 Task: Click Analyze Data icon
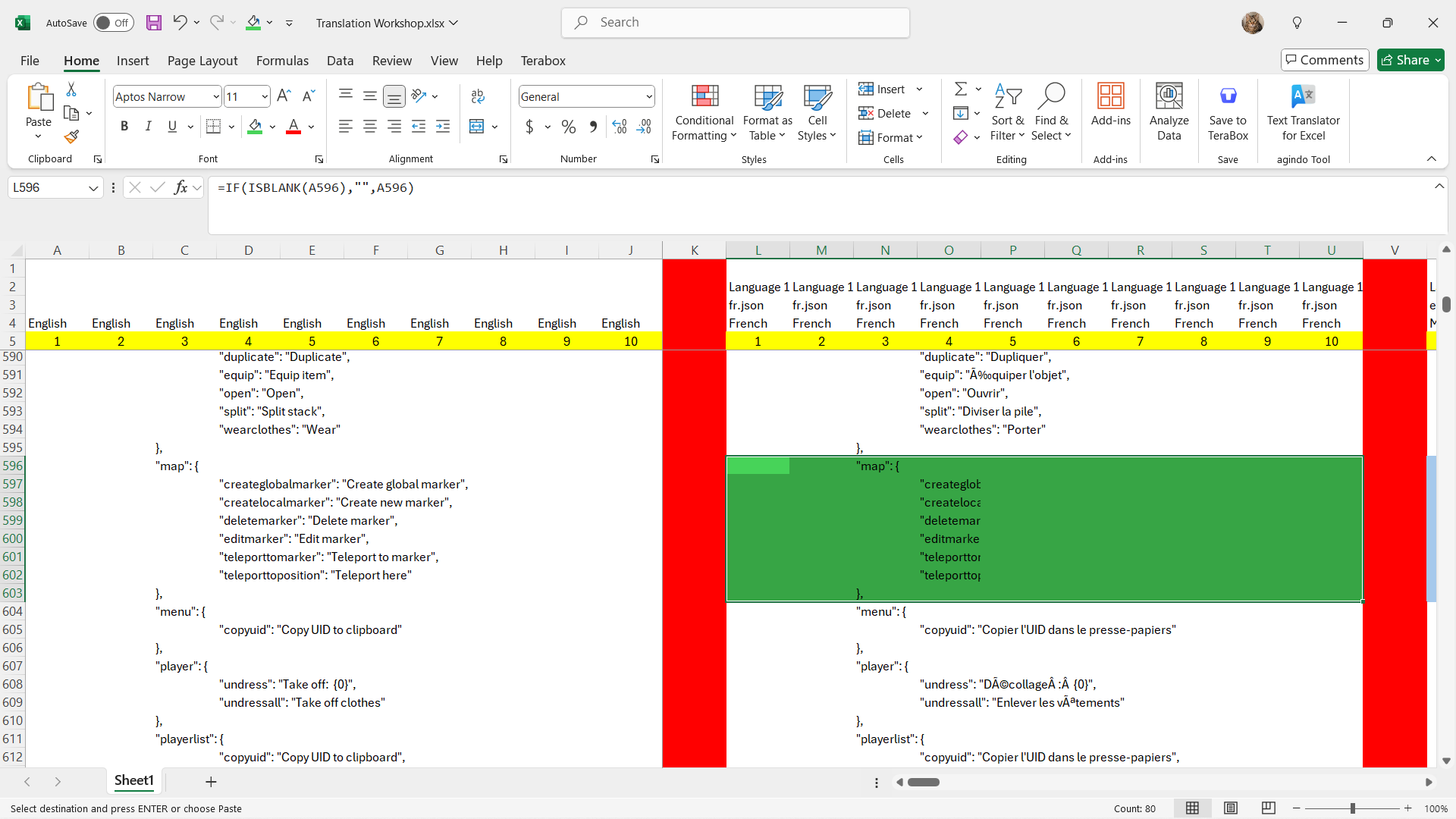(1169, 112)
